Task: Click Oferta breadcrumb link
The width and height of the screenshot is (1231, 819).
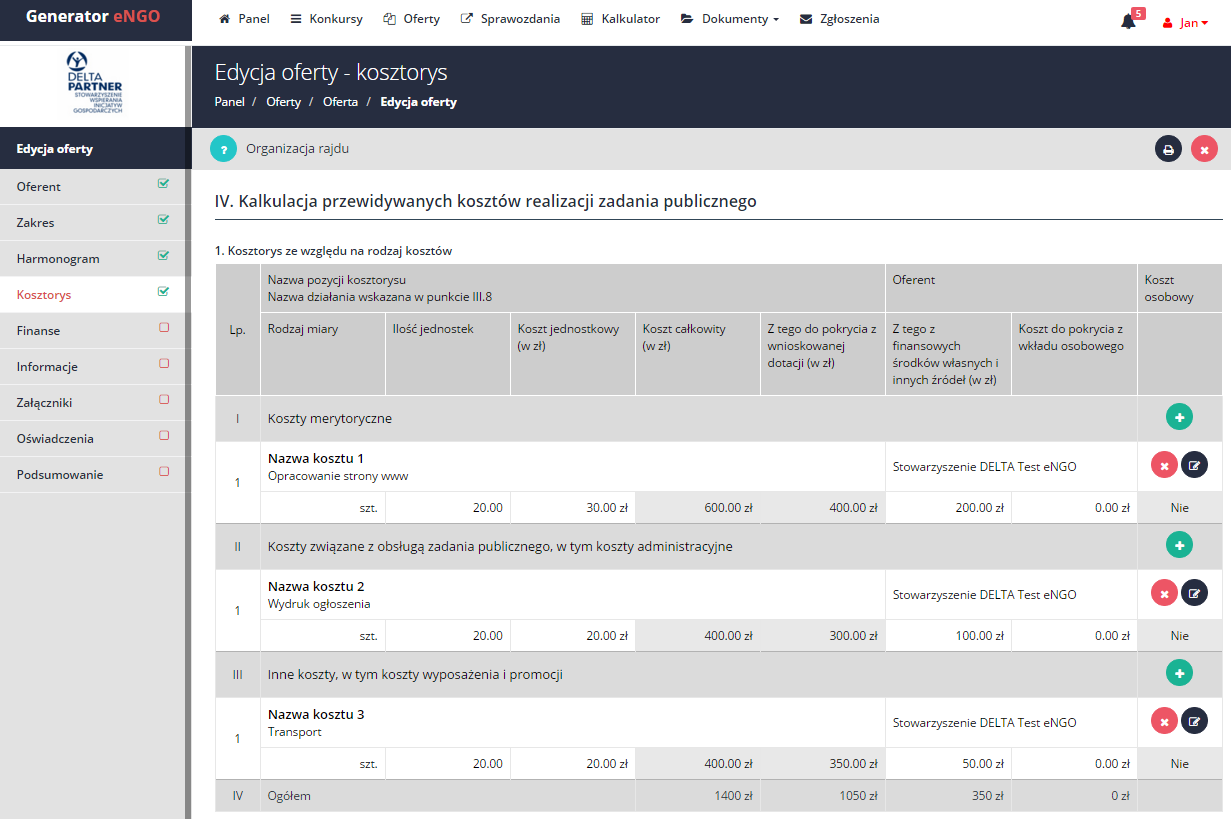Action: 340,102
